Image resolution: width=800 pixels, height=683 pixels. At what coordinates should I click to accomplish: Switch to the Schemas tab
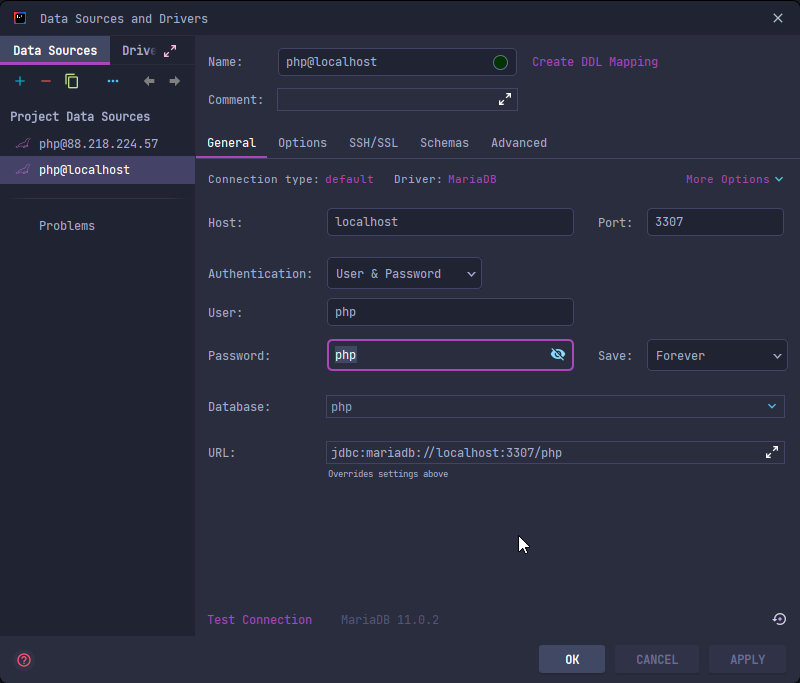[x=444, y=143]
